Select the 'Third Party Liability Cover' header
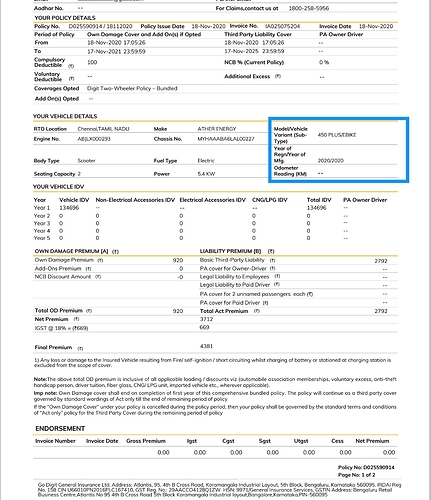The height and width of the screenshot is (500, 431). point(258,34)
